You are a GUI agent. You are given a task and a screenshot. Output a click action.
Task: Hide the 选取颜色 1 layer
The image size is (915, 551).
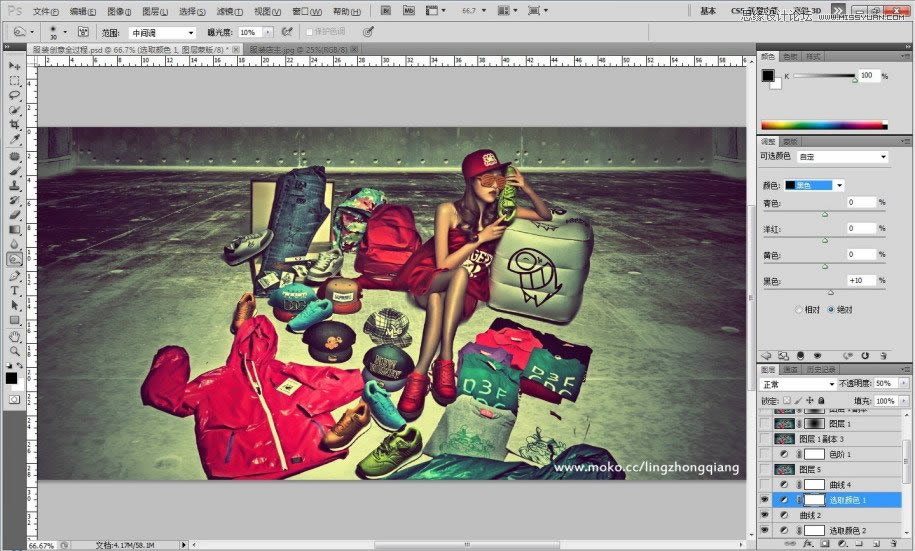coord(766,499)
